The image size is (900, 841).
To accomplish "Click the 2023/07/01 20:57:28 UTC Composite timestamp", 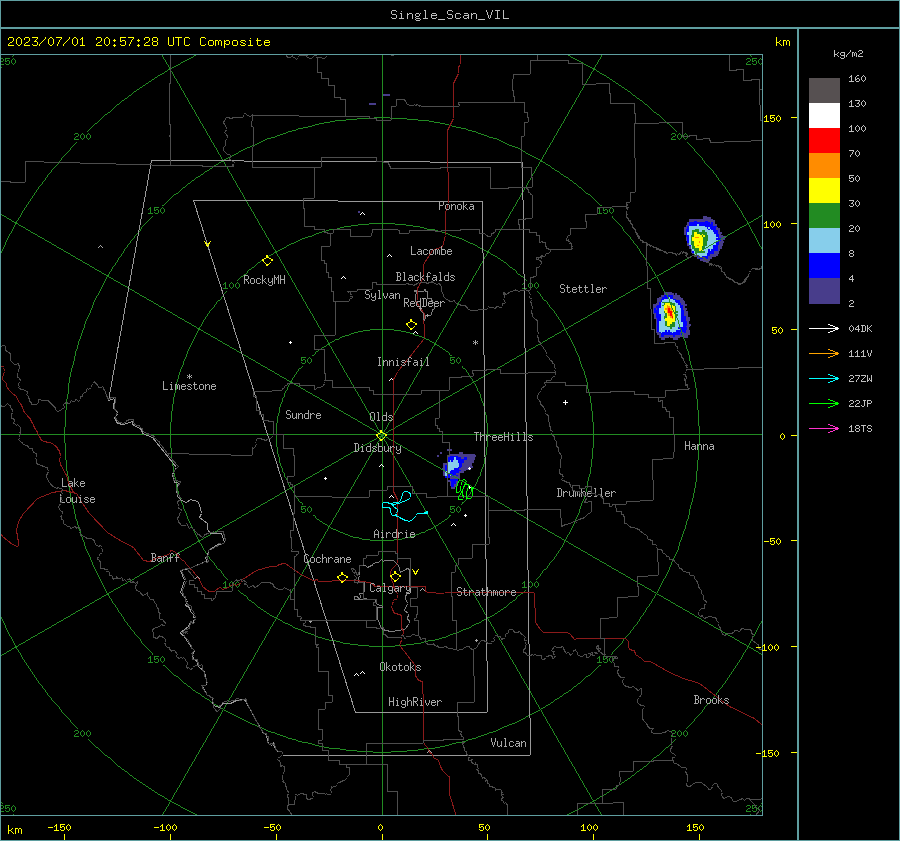I will [x=138, y=42].
